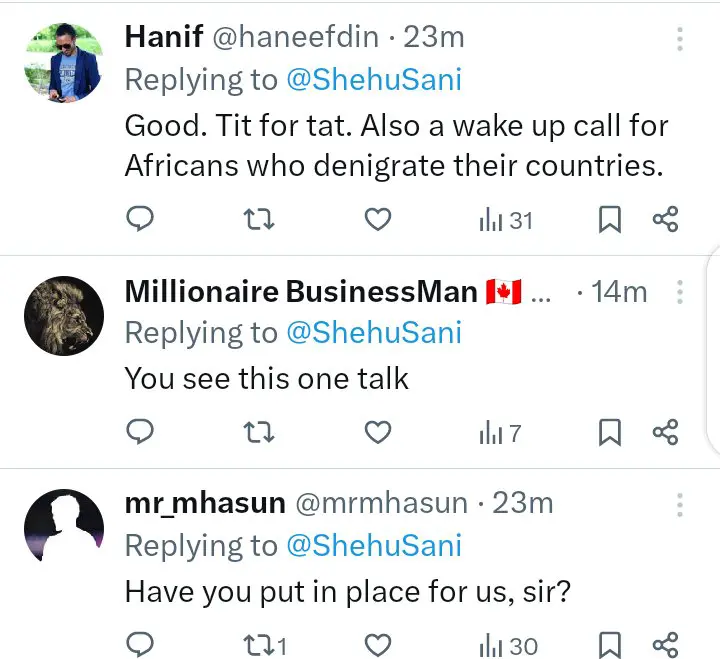Reply to Millionaire BusinessMan's tweet

141,432
